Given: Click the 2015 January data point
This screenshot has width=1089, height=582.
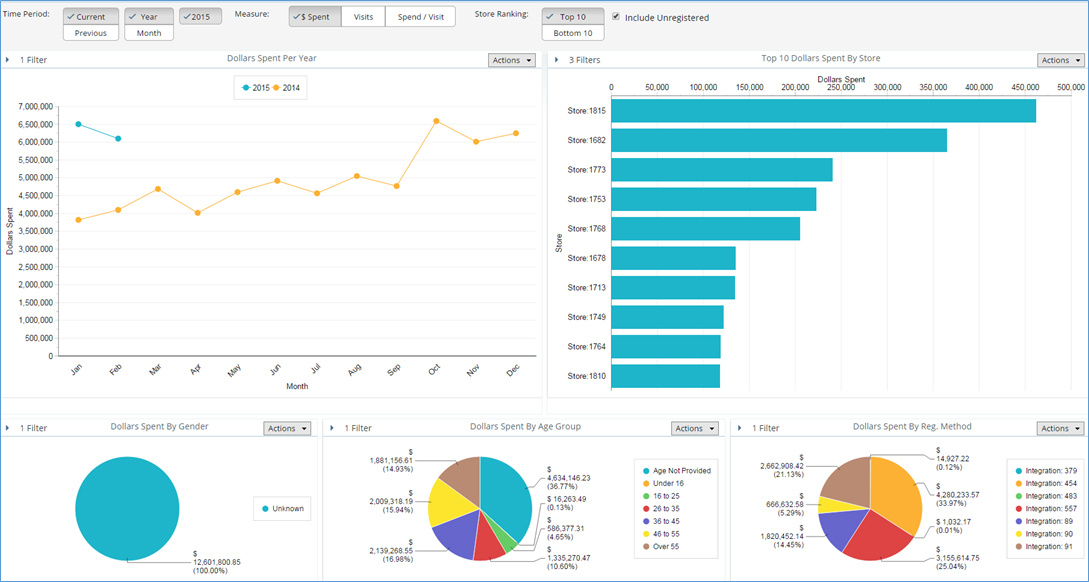Looking at the screenshot, I should pos(78,124).
